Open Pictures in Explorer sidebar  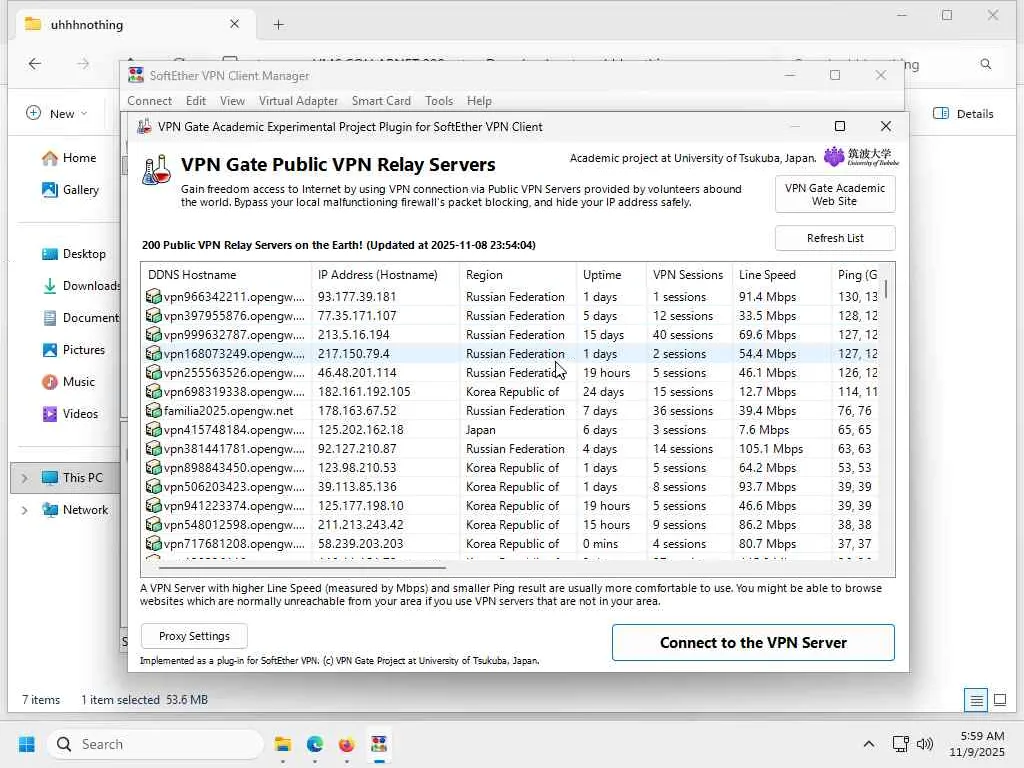coord(72,350)
